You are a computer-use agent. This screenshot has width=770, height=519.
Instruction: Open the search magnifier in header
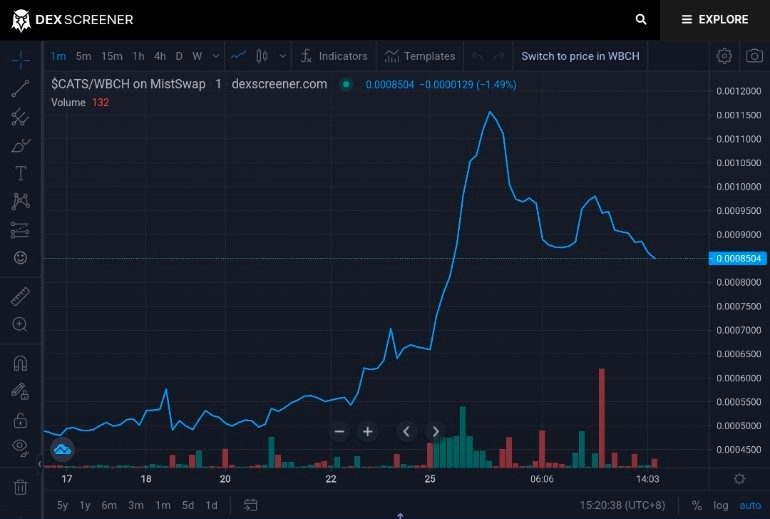point(641,20)
